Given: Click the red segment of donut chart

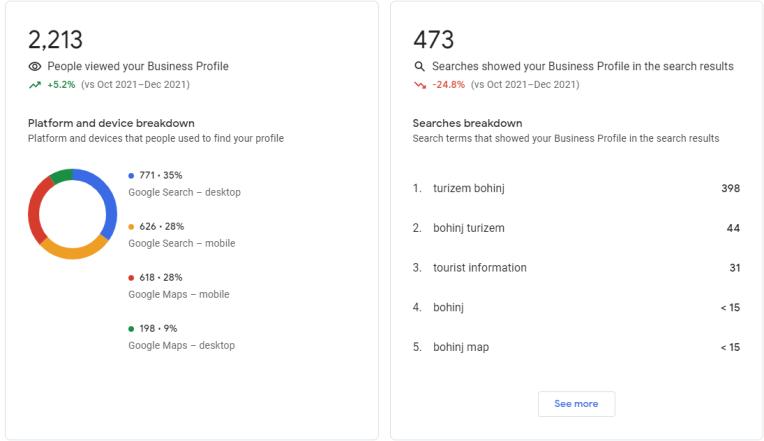Looking at the screenshot, I should tap(35, 210).
